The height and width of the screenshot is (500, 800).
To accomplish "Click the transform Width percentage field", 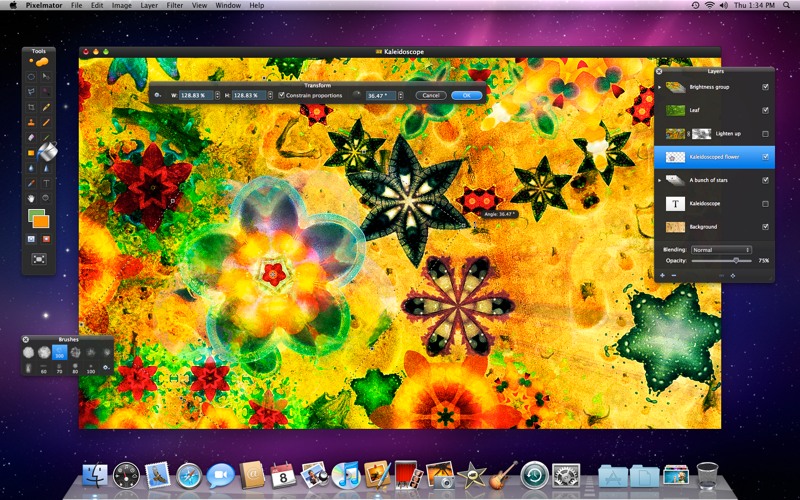I will click(x=196, y=95).
